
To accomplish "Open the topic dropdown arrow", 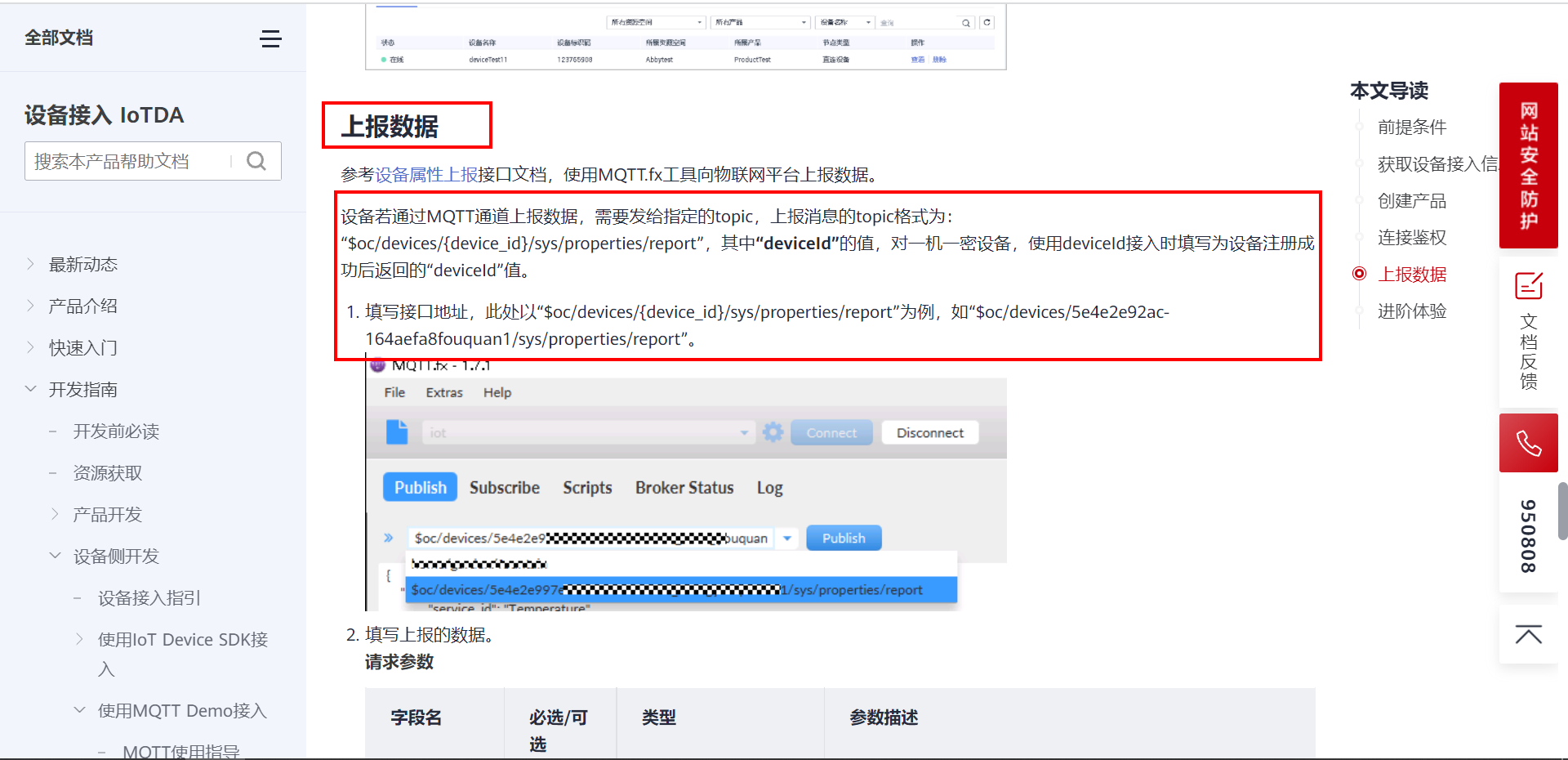I will tap(787, 538).
